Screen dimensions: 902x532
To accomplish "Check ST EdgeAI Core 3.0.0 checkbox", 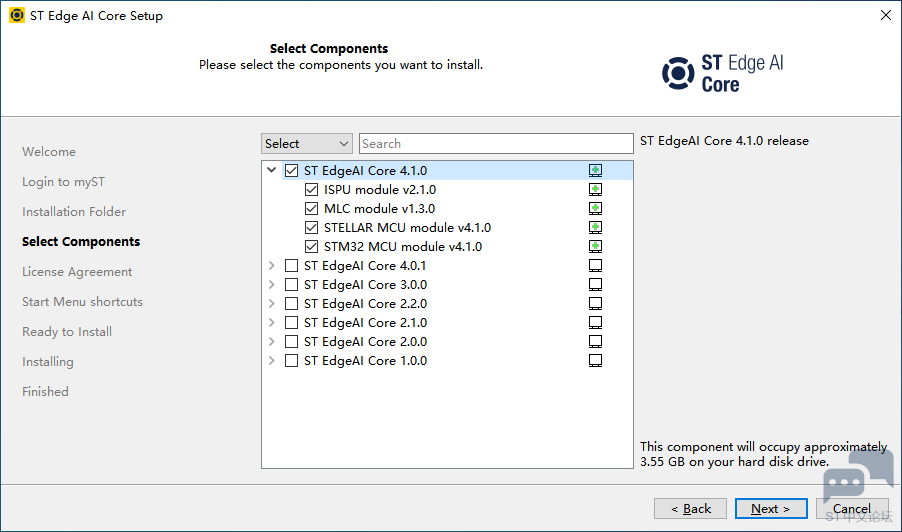I will (x=292, y=285).
